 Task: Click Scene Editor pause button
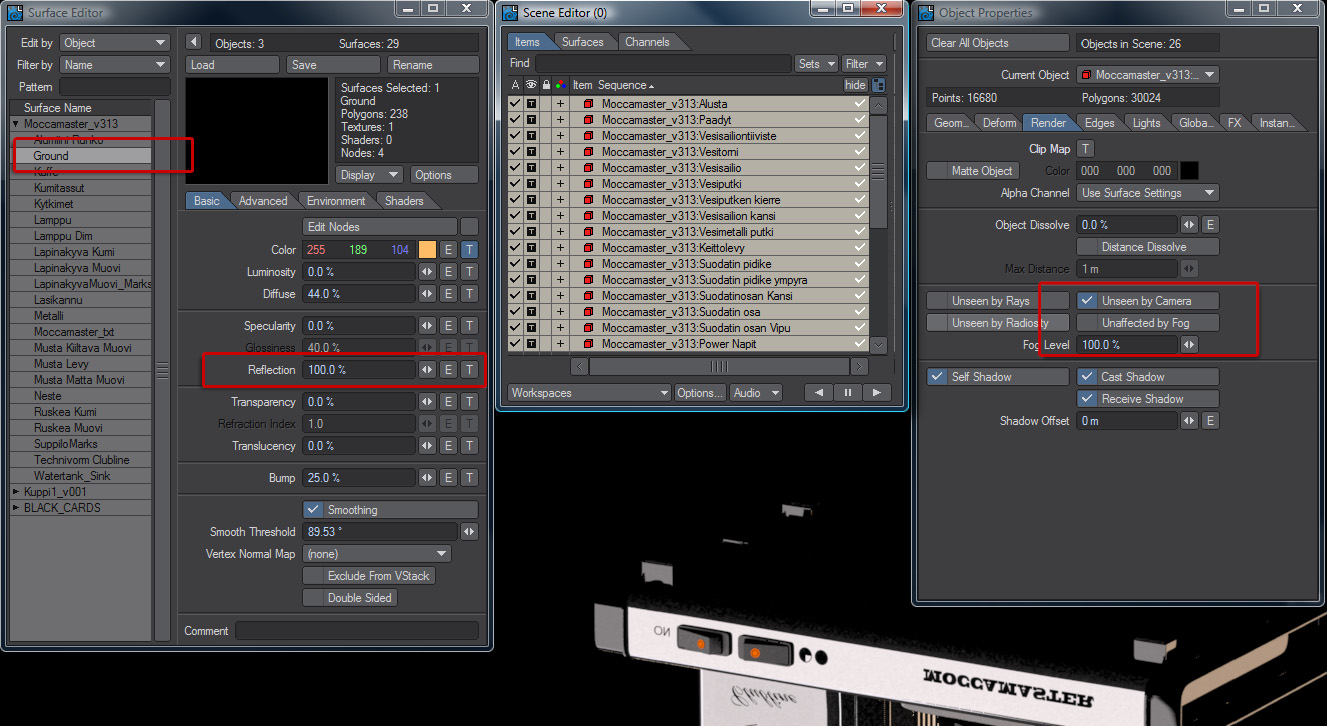point(848,393)
